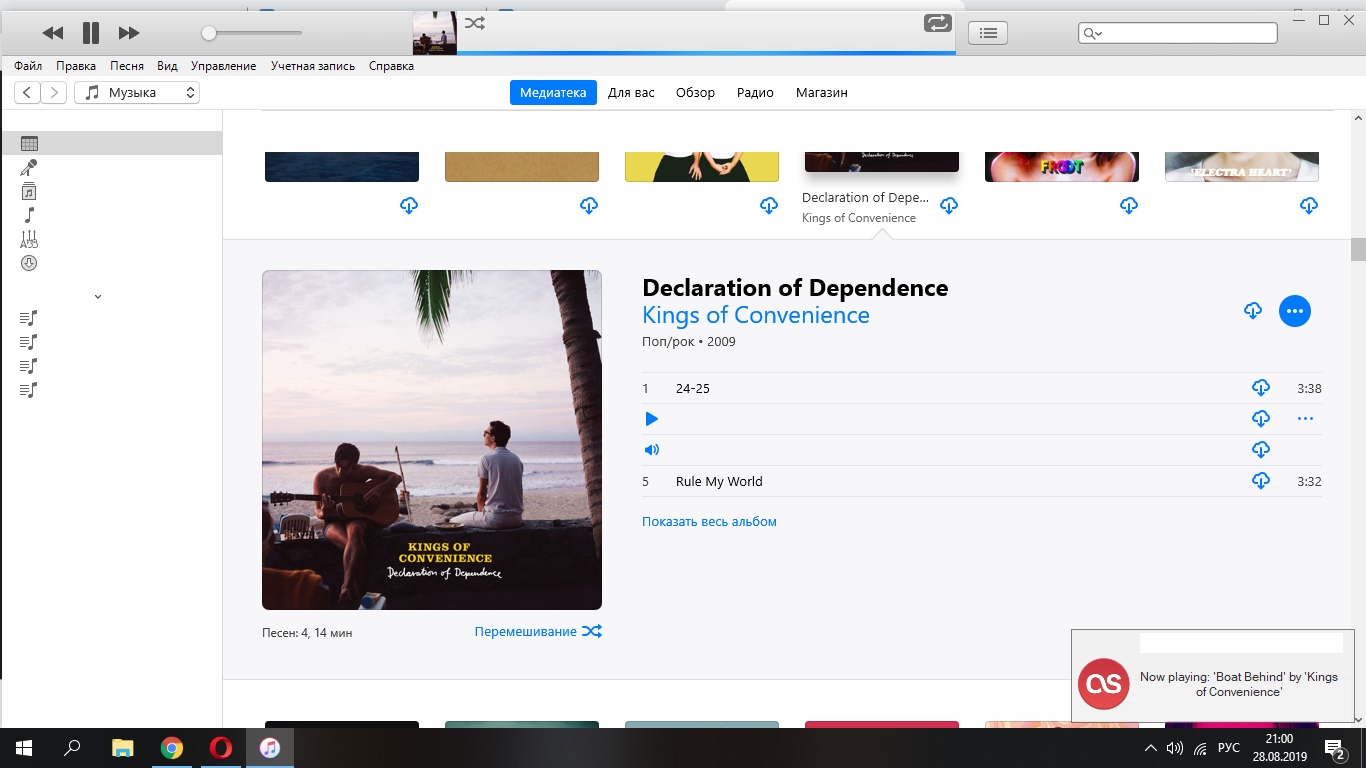Open File Explorer from the taskbar
The height and width of the screenshot is (768, 1366).
pyautogui.click(x=122, y=748)
